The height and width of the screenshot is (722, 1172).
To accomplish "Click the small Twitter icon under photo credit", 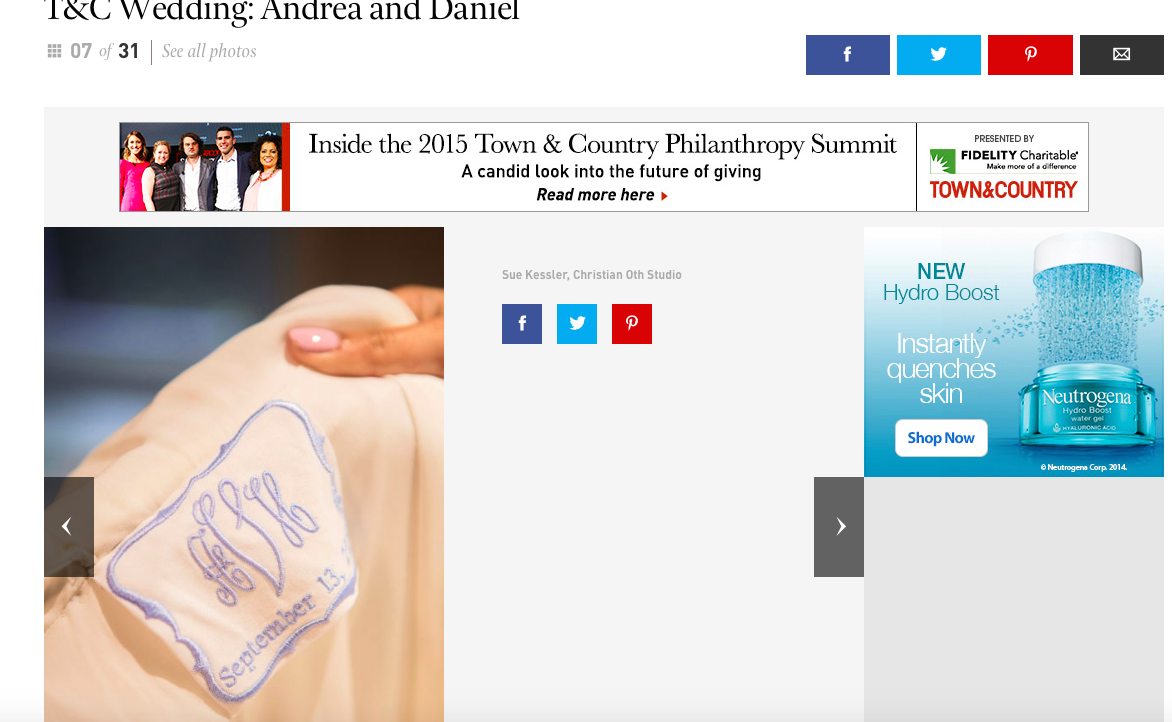I will tap(577, 324).
